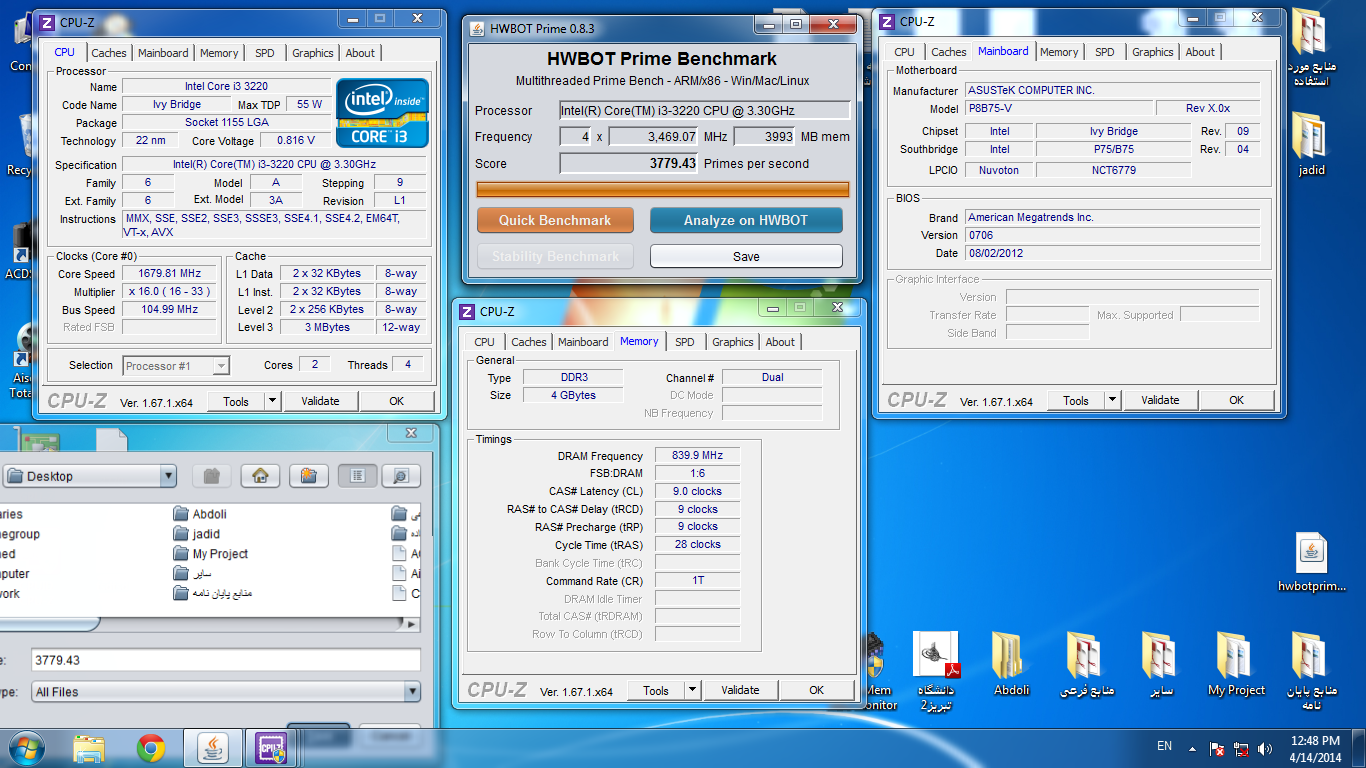The height and width of the screenshot is (768, 1366).
Task: Click the Quick Benchmark button
Action: 555,220
